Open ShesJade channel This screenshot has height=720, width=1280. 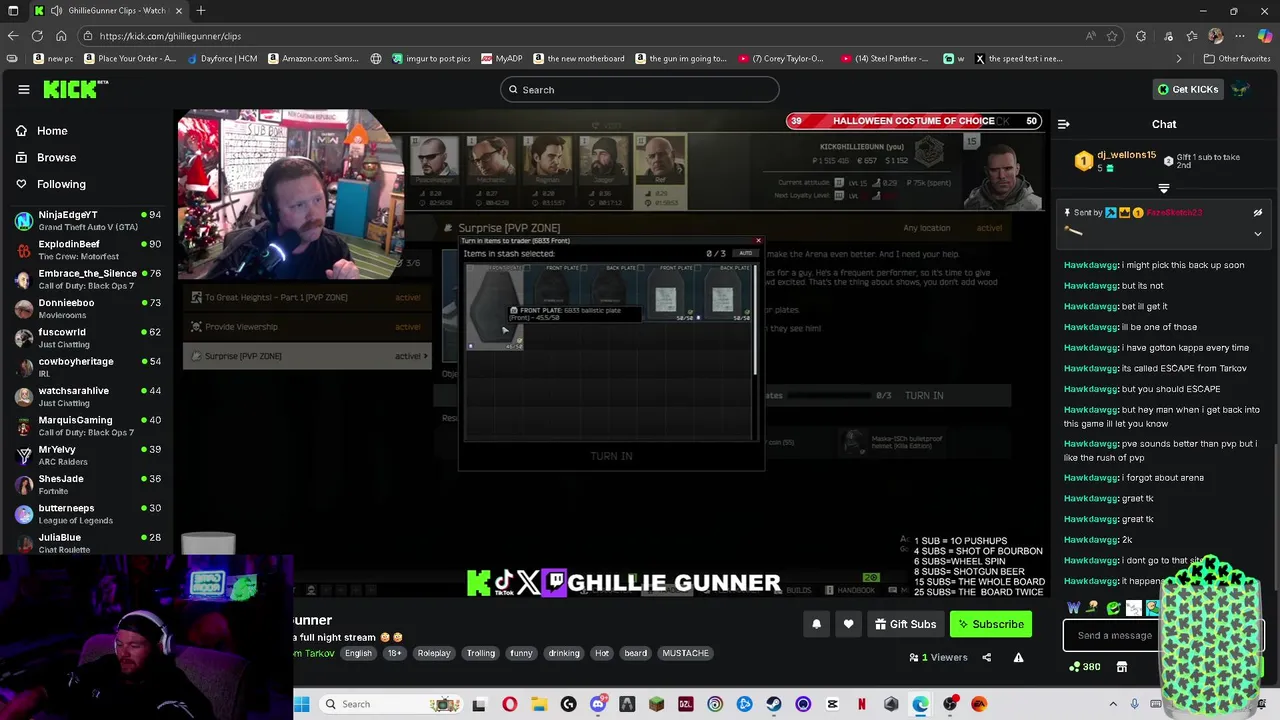(88, 484)
